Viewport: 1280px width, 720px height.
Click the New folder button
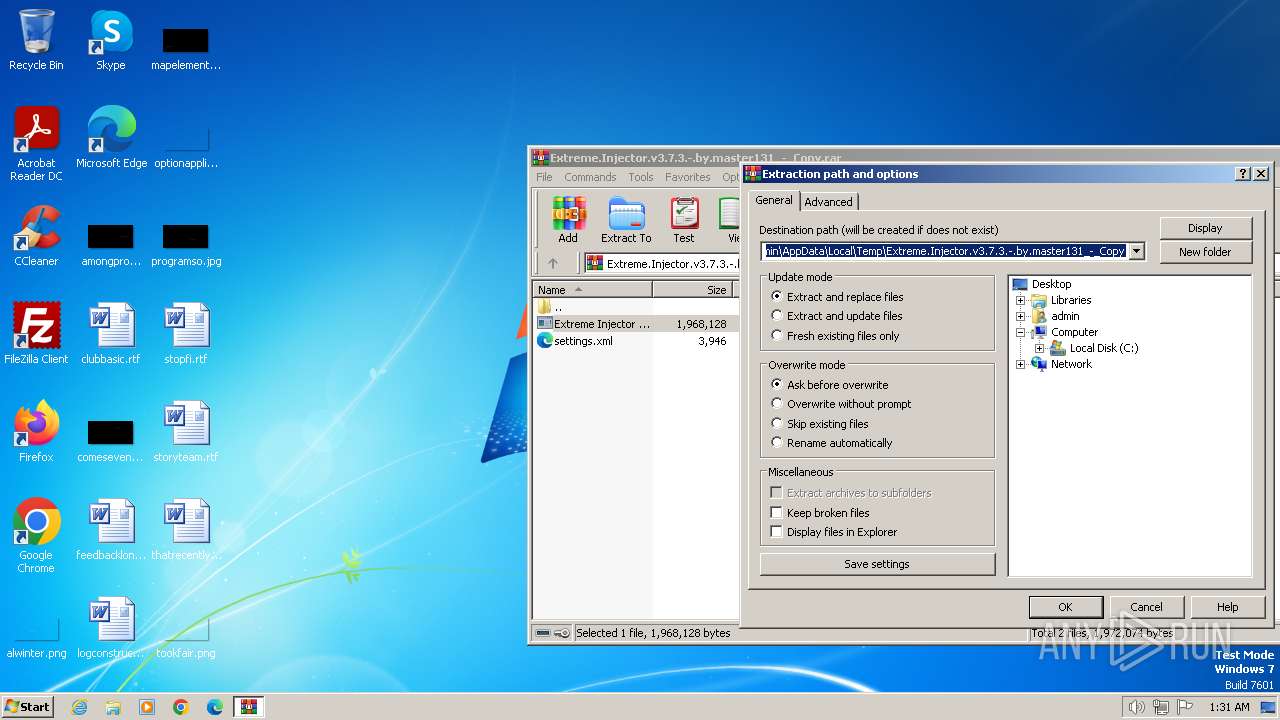(x=1205, y=252)
